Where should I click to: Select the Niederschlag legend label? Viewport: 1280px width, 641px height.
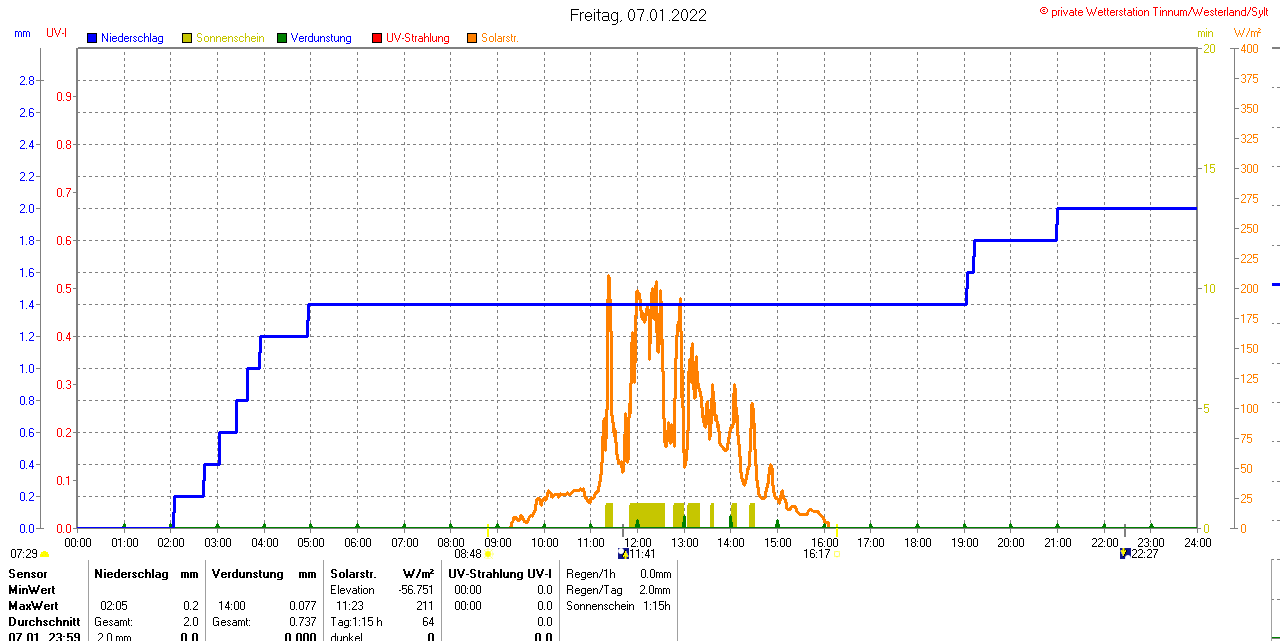coord(132,38)
